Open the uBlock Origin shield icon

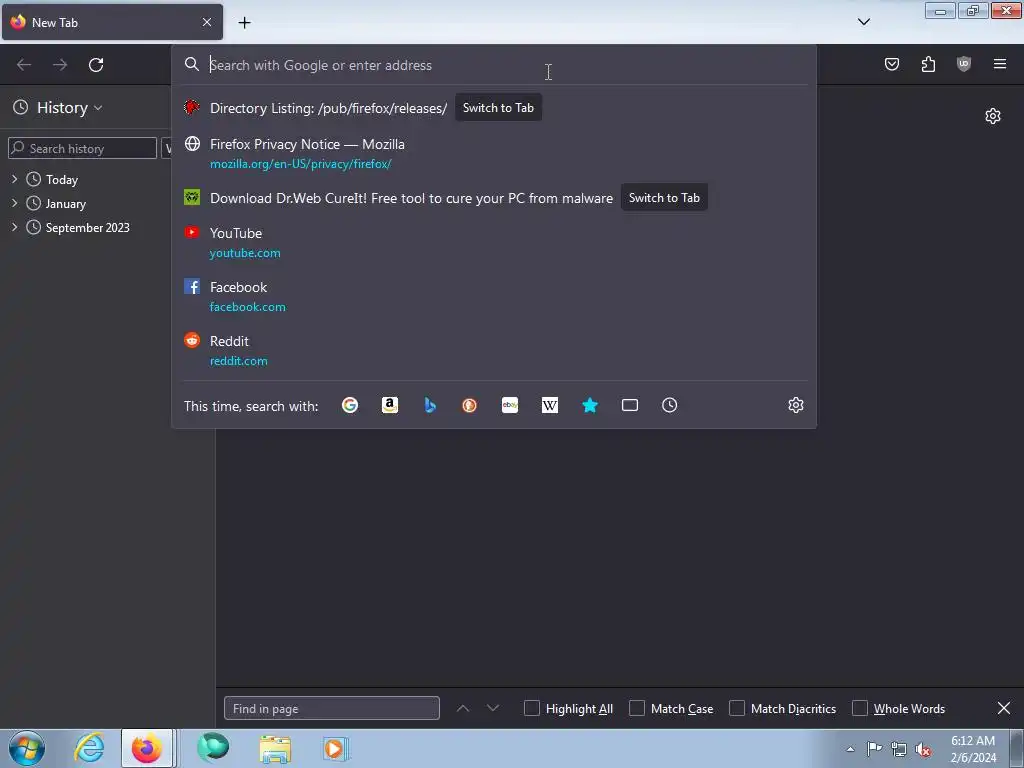pyautogui.click(x=964, y=64)
